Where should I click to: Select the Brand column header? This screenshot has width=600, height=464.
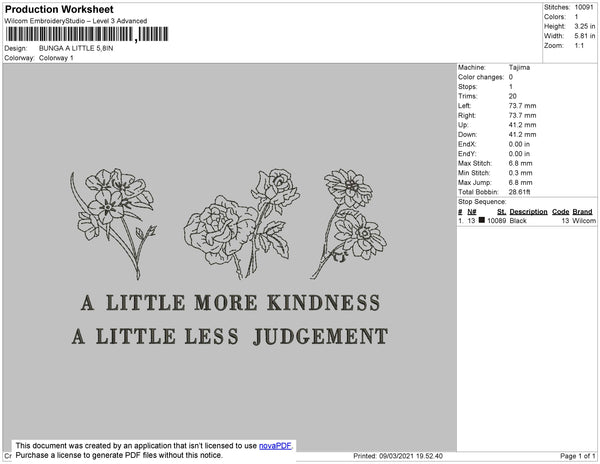coord(582,212)
